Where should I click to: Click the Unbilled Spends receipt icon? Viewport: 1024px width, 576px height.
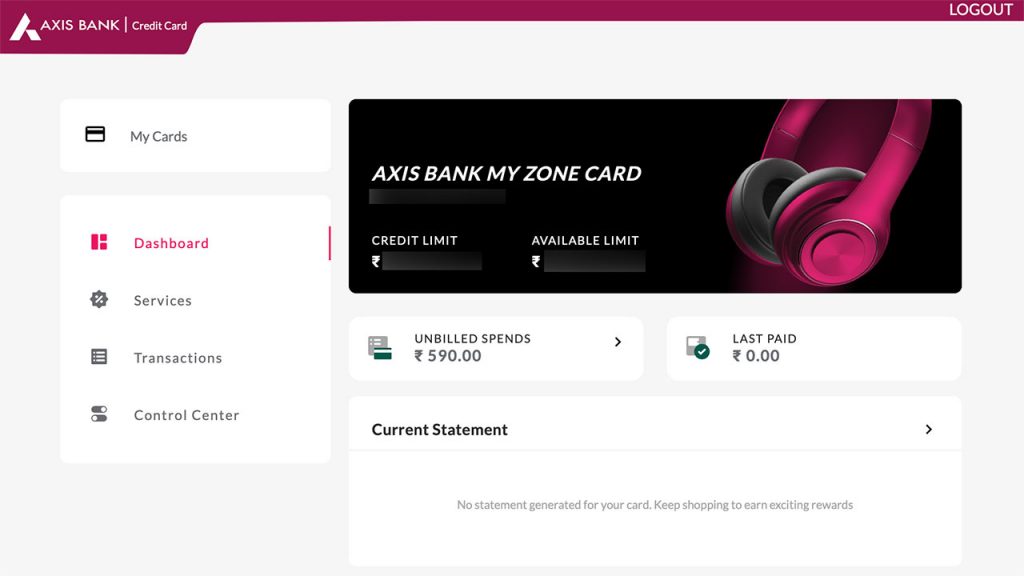(x=379, y=346)
